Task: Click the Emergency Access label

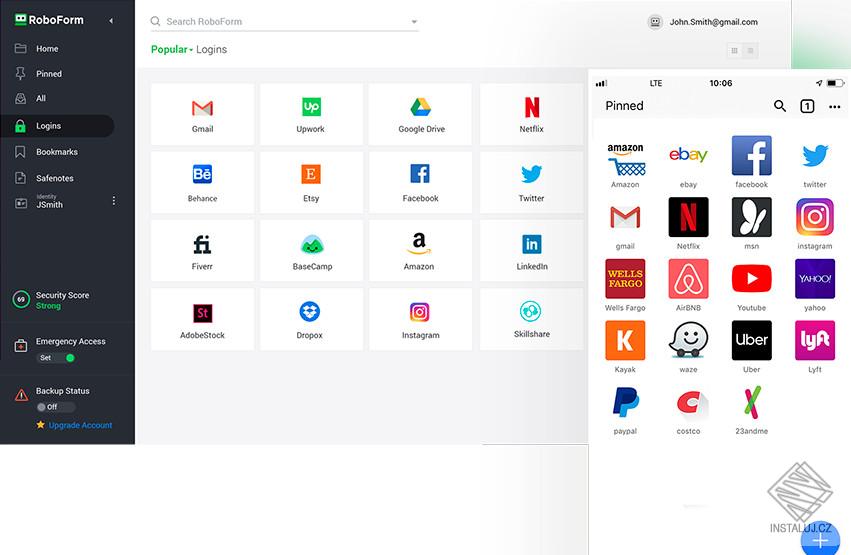Action: (x=71, y=341)
